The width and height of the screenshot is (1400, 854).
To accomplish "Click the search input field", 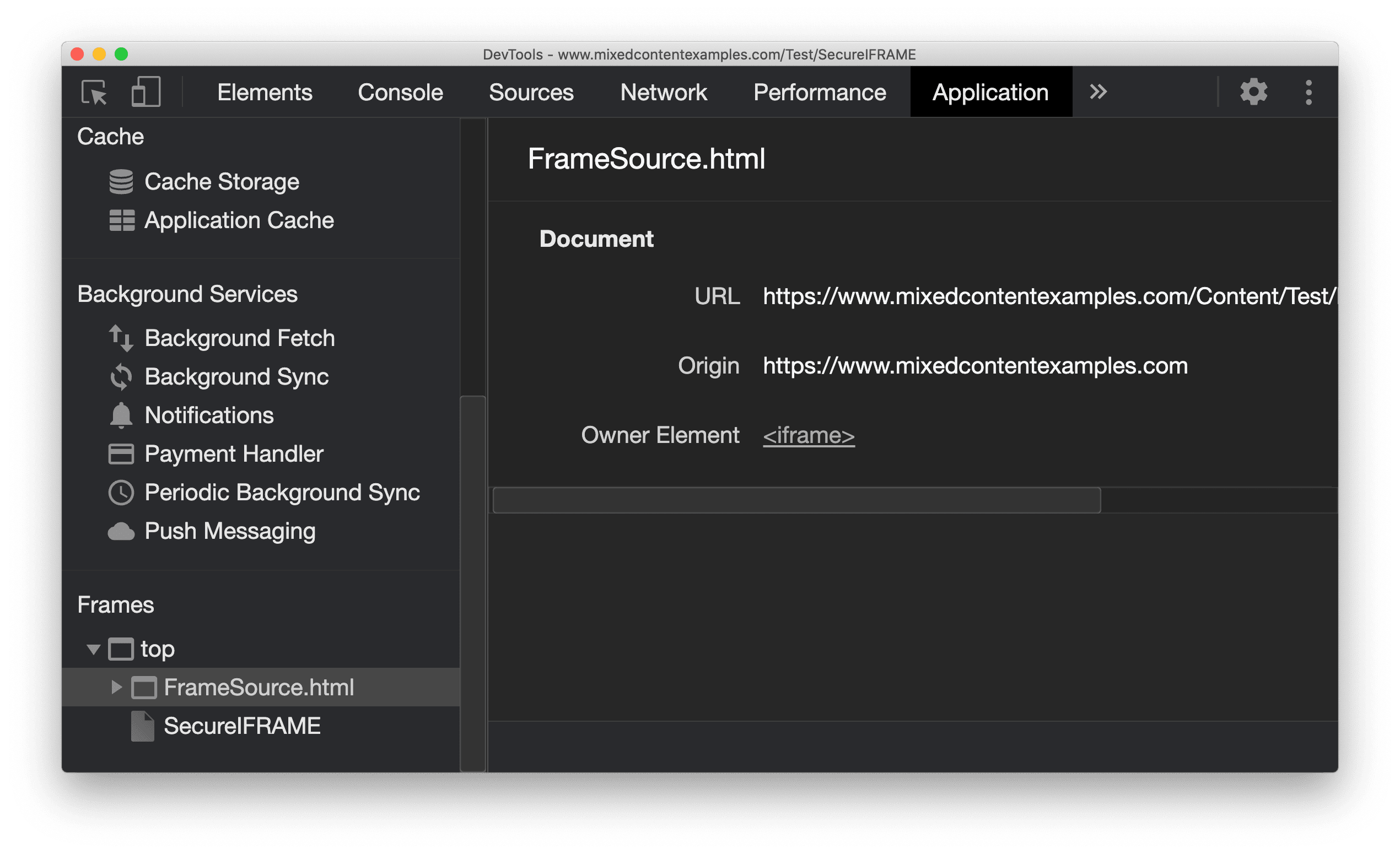I will click(x=793, y=500).
